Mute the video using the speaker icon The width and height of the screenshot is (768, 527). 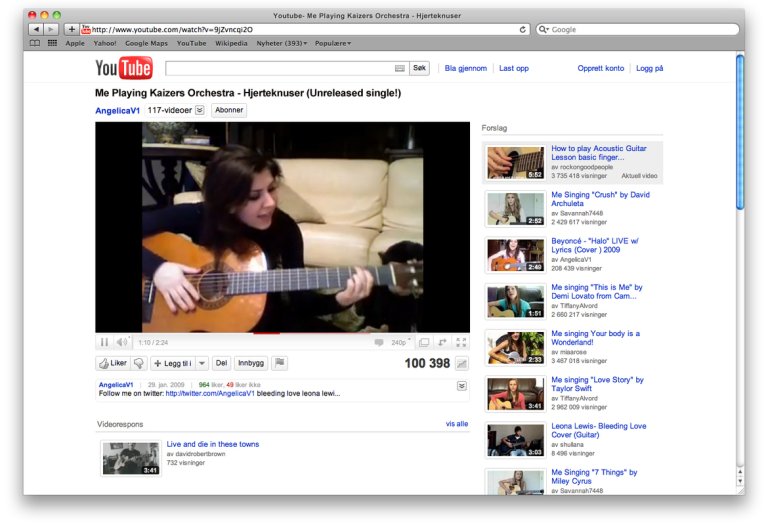tap(121, 342)
